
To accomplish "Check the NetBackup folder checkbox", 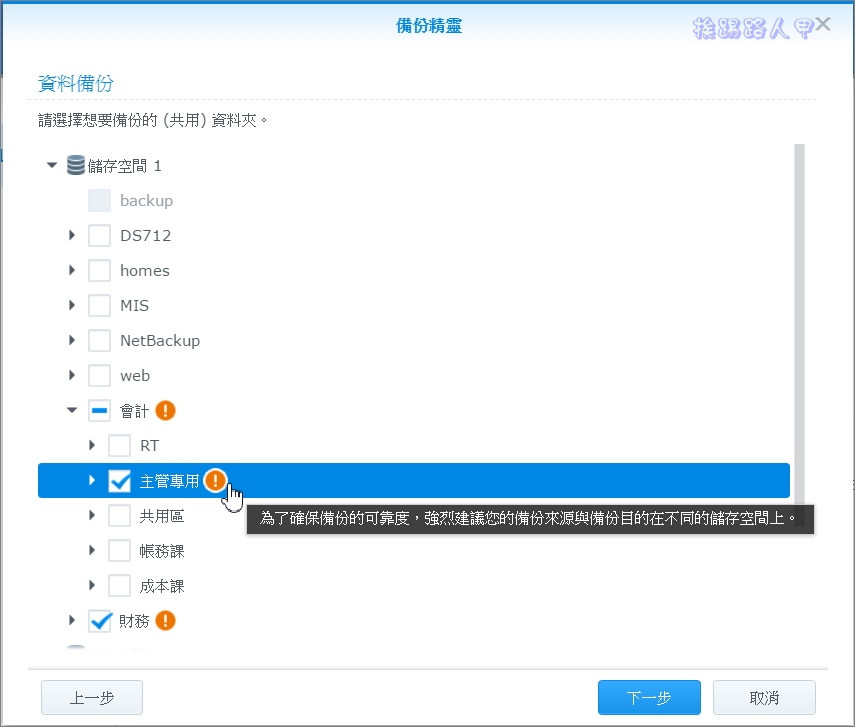I will [x=99, y=340].
